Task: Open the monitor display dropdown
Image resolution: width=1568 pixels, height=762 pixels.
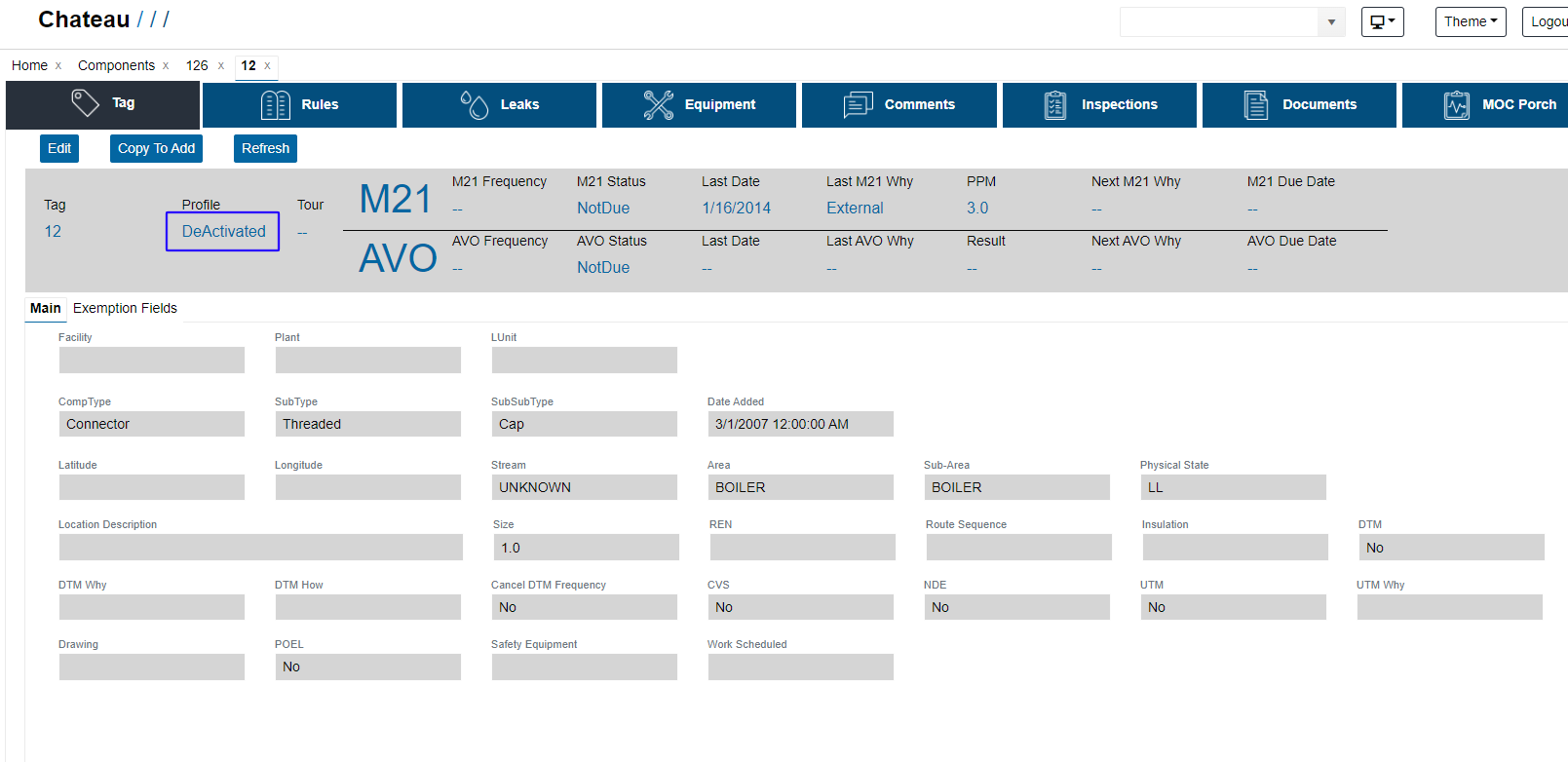Action: 1382,21
